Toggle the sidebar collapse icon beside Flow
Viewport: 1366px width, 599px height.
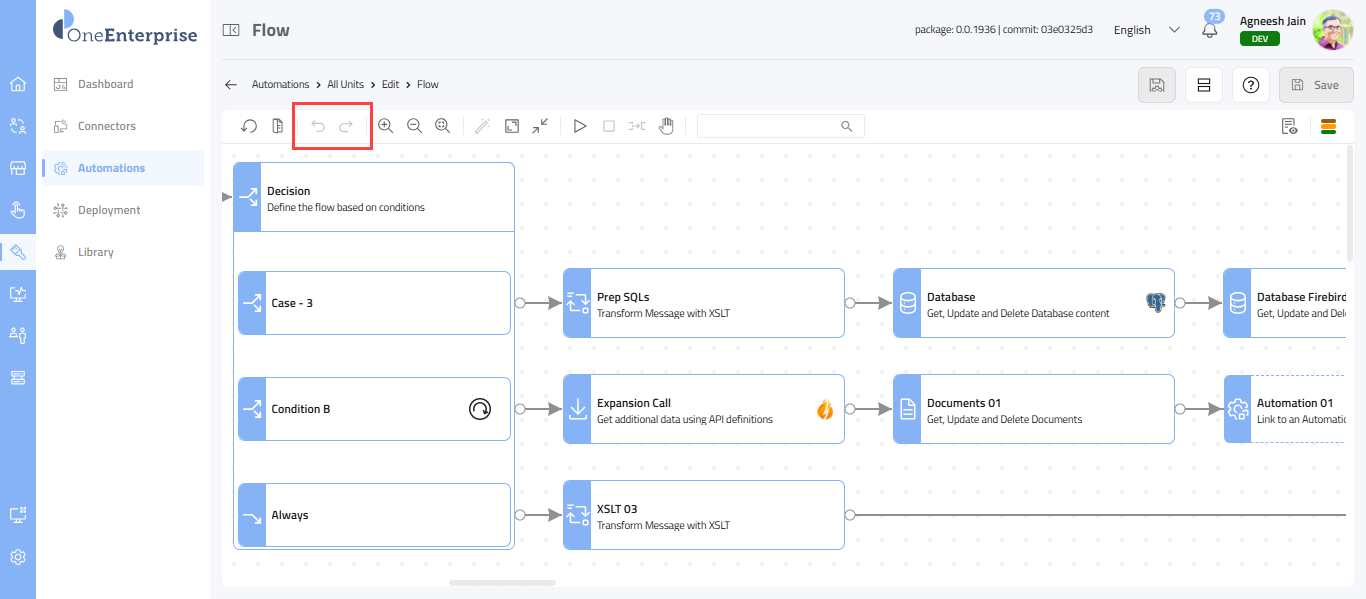231,30
